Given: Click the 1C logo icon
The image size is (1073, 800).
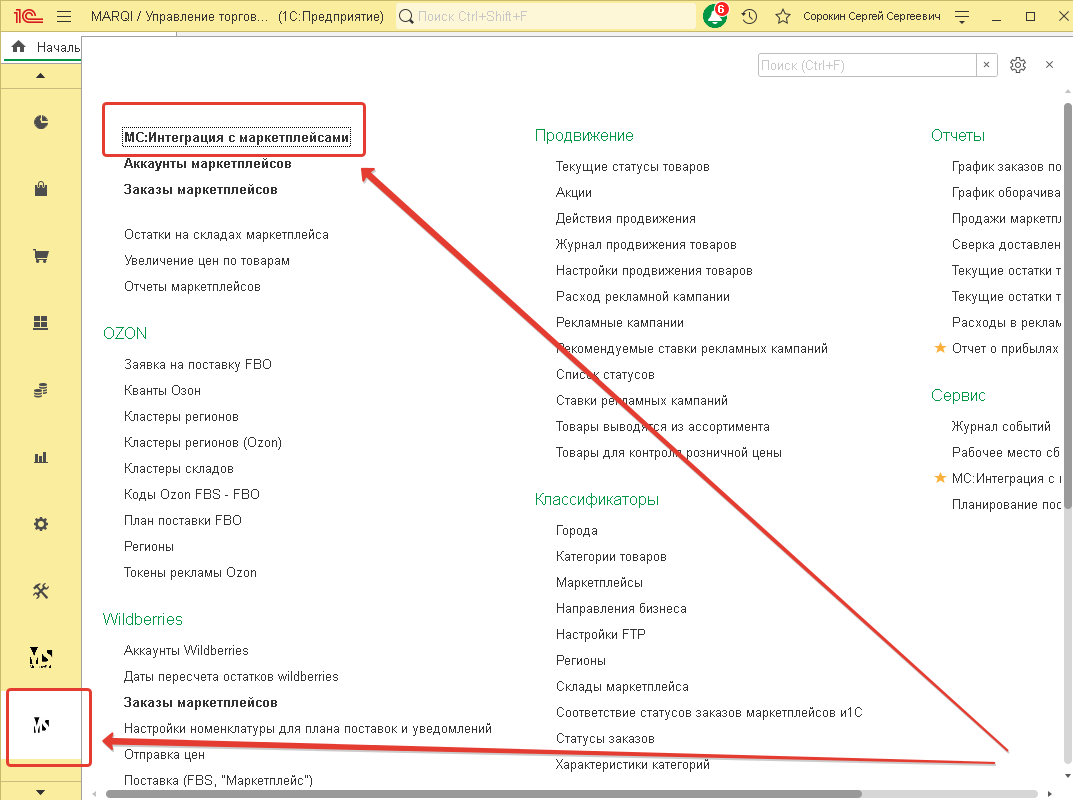Looking at the screenshot, I should point(27,16).
